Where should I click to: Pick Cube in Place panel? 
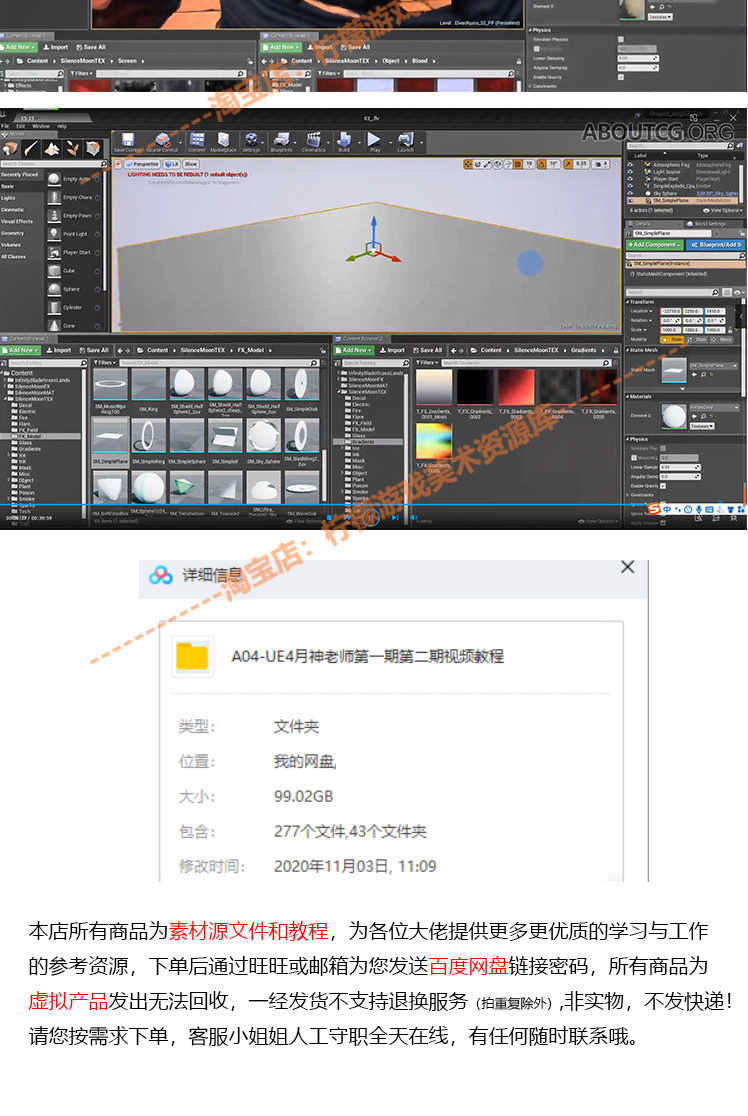pyautogui.click(x=74, y=271)
